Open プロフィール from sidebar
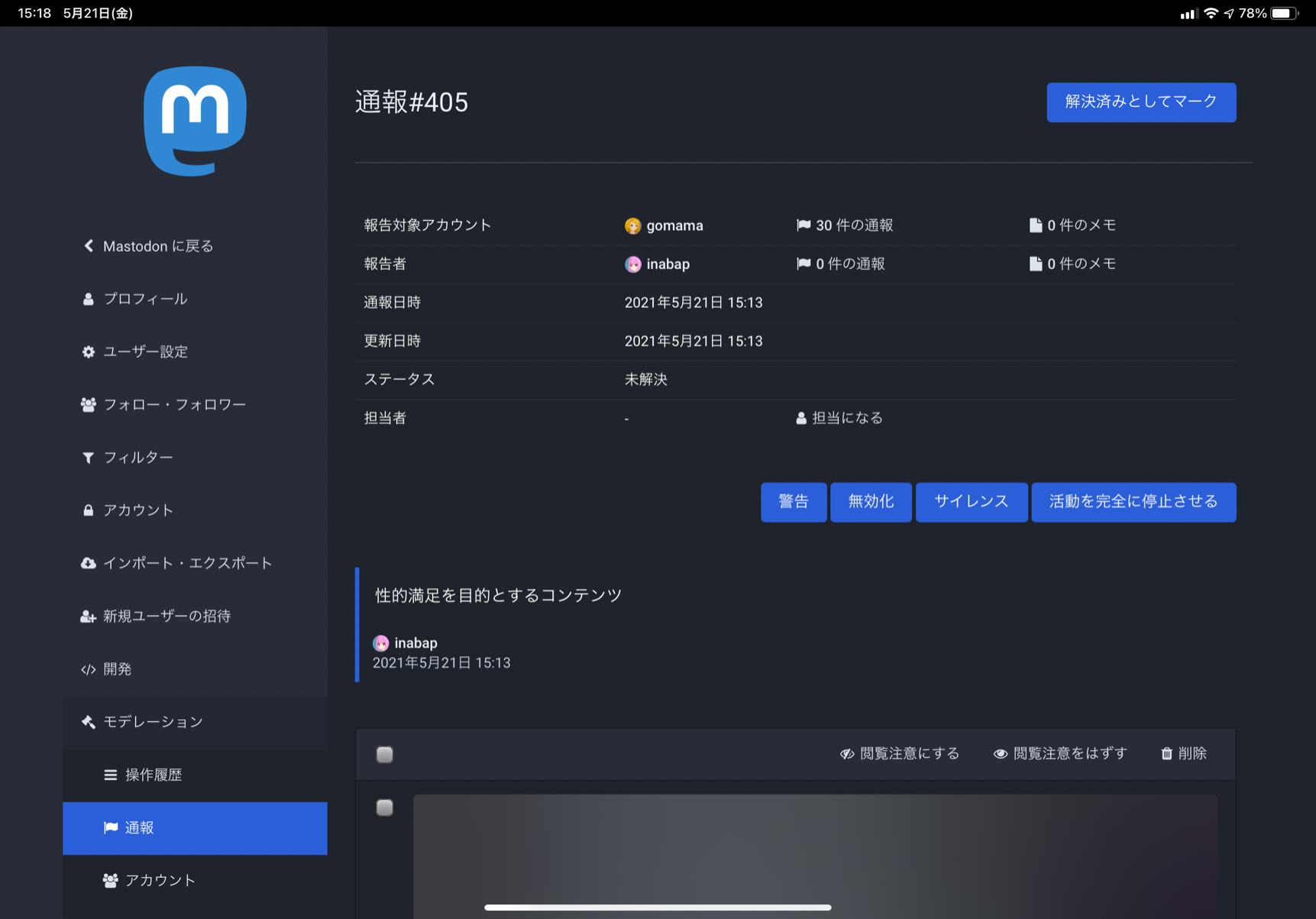1316x919 pixels. (x=134, y=299)
